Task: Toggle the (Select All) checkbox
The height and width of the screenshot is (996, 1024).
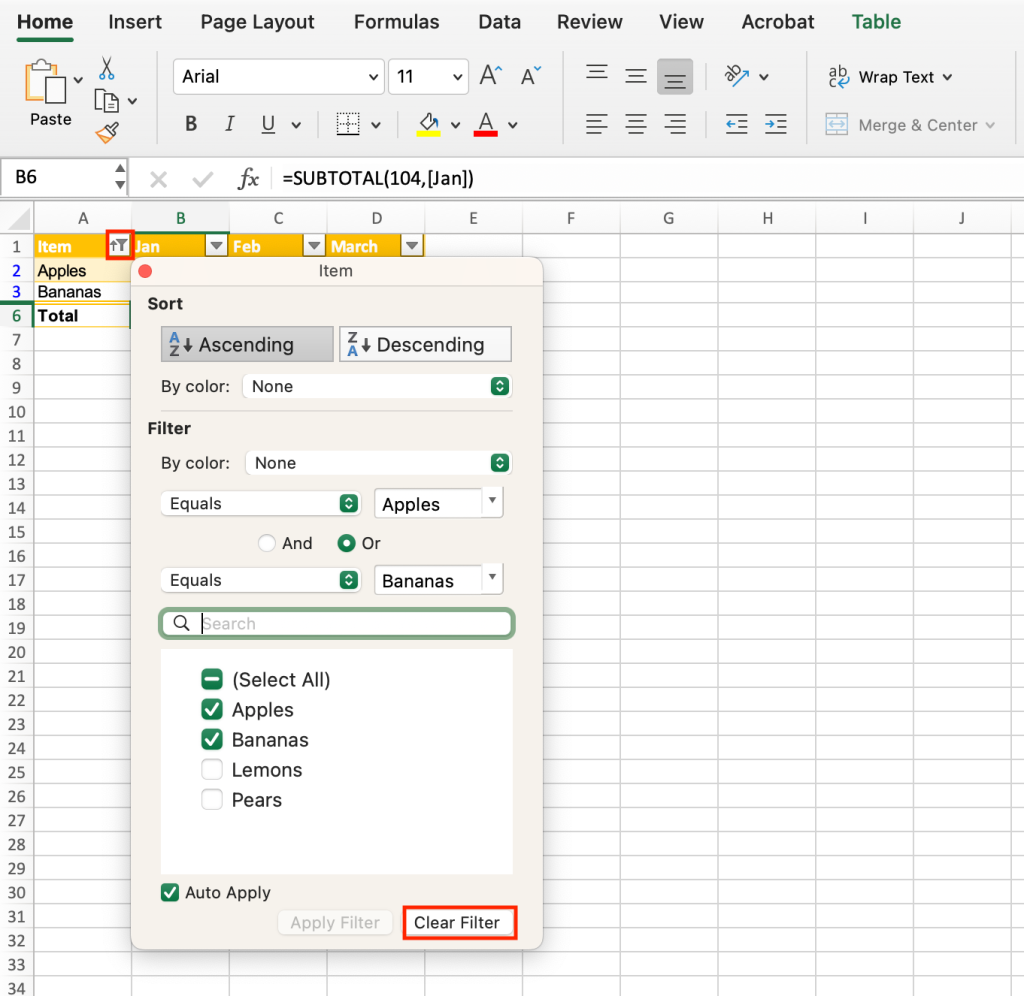Action: (212, 679)
